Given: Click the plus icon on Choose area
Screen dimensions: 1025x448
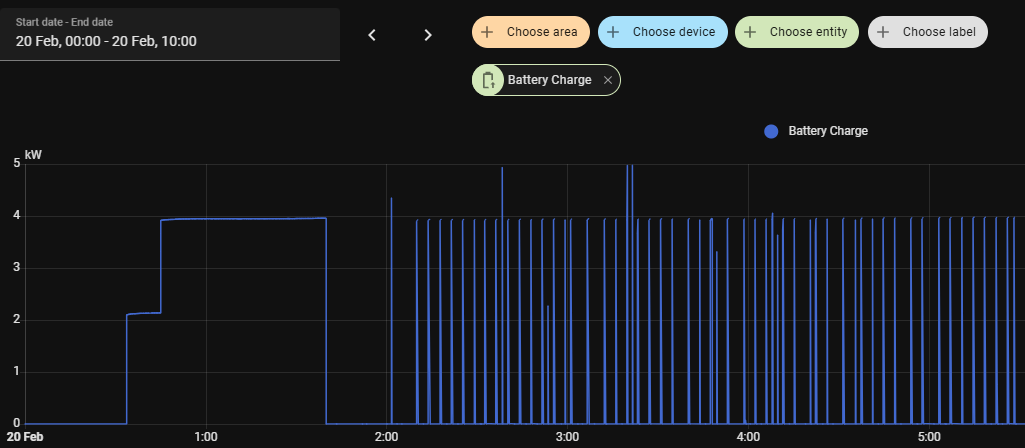Looking at the screenshot, I should click(487, 32).
